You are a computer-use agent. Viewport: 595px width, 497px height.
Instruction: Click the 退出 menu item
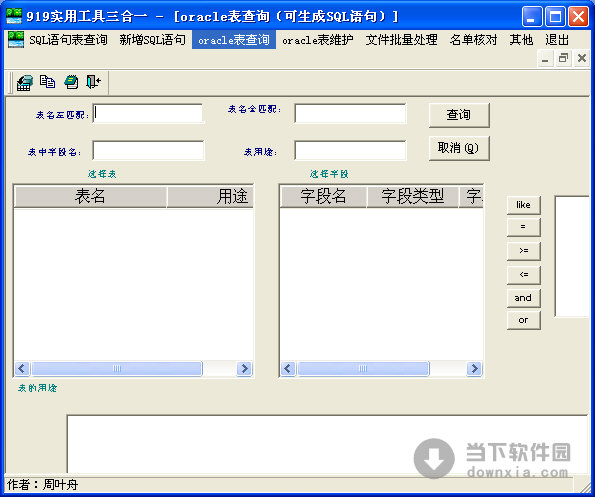click(x=557, y=40)
